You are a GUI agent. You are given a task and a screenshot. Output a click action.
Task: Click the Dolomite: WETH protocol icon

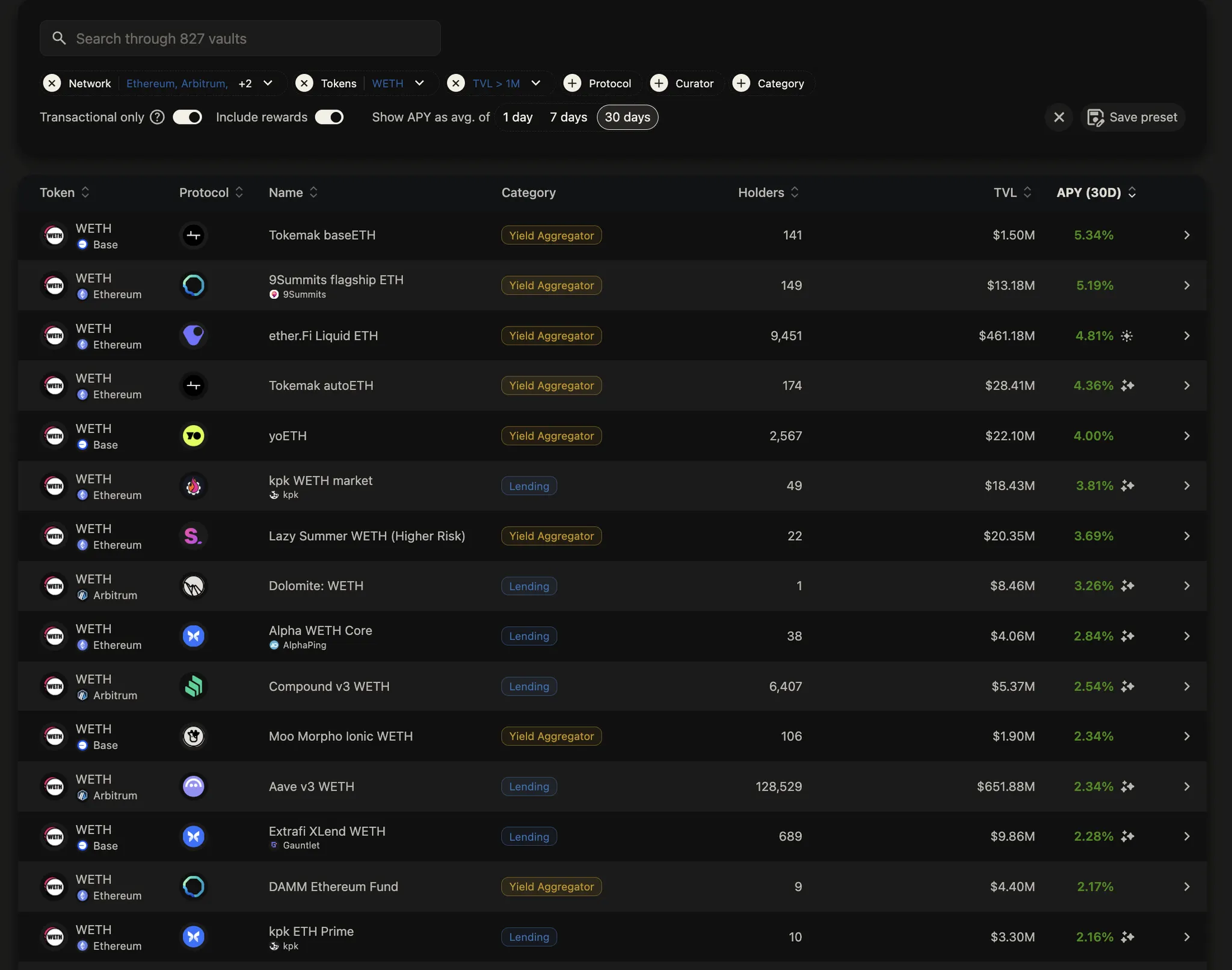[193, 586]
